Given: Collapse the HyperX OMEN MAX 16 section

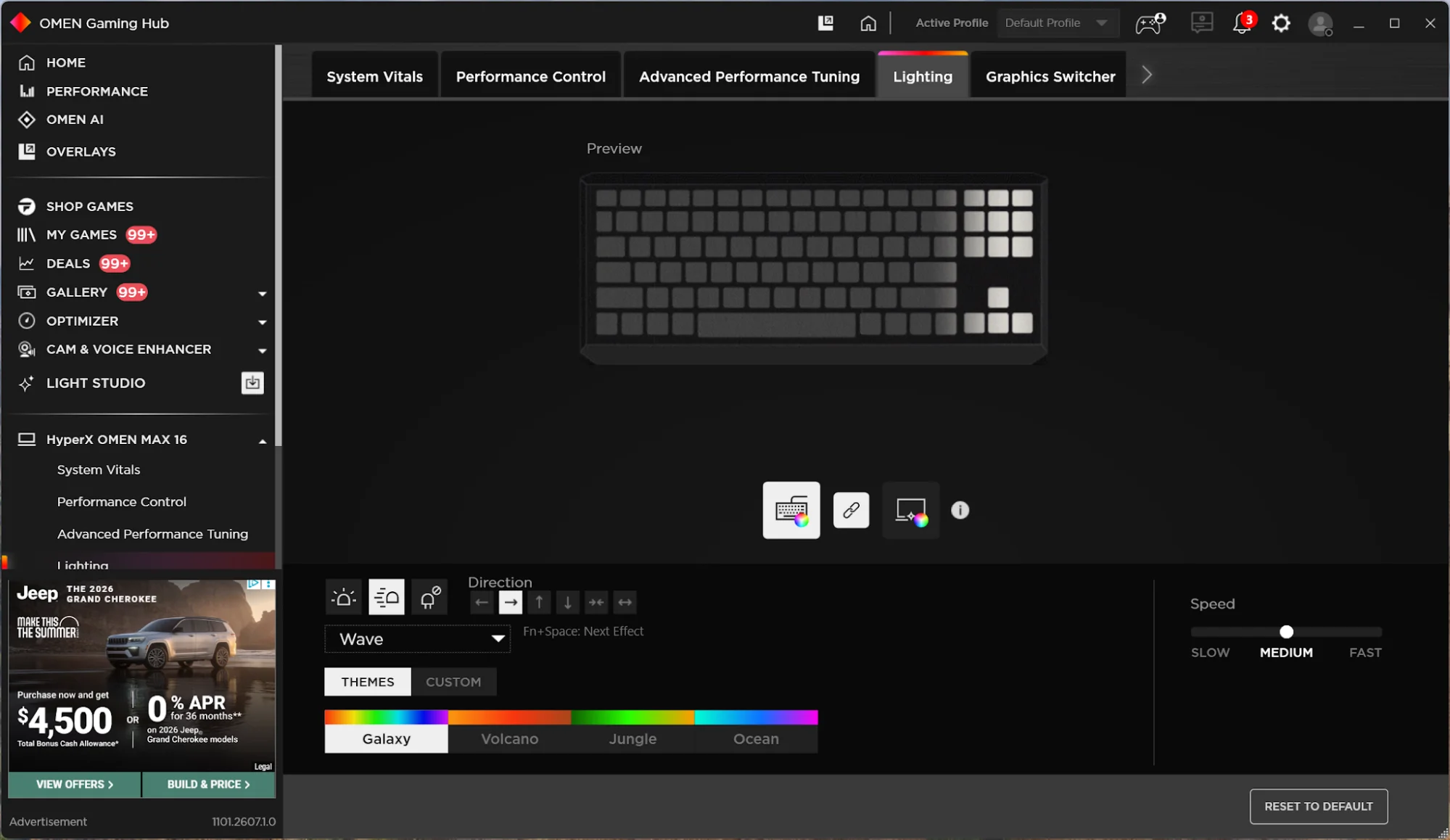Looking at the screenshot, I should click(263, 441).
